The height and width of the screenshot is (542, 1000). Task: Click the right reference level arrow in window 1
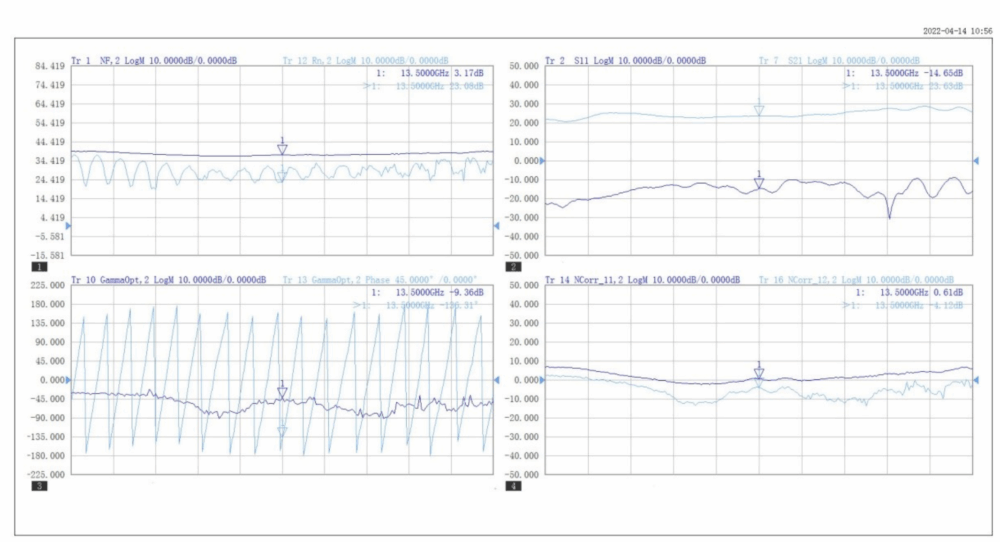pyautogui.click(x=496, y=227)
